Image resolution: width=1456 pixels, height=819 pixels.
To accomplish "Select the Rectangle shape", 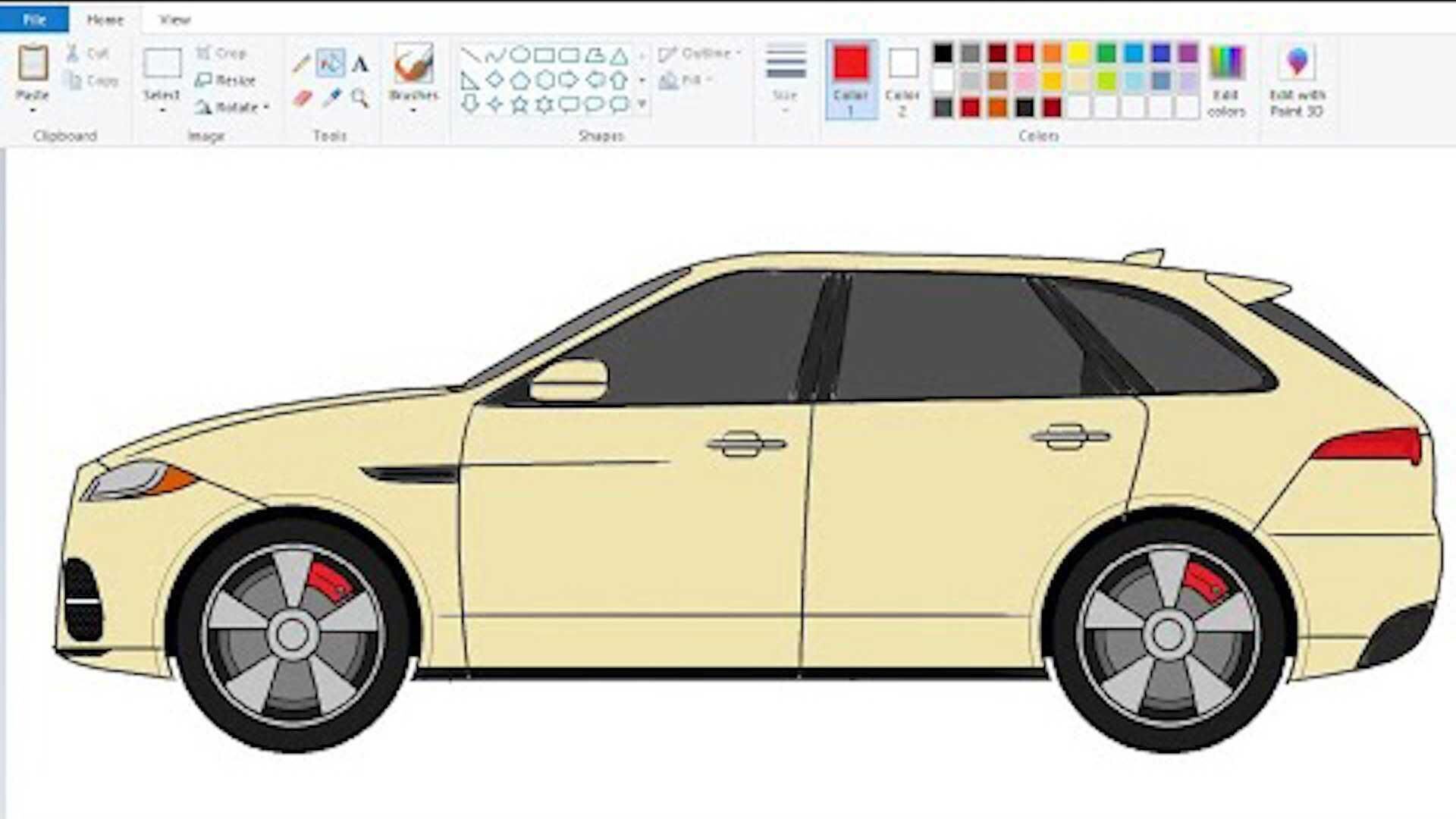I will coord(544,55).
